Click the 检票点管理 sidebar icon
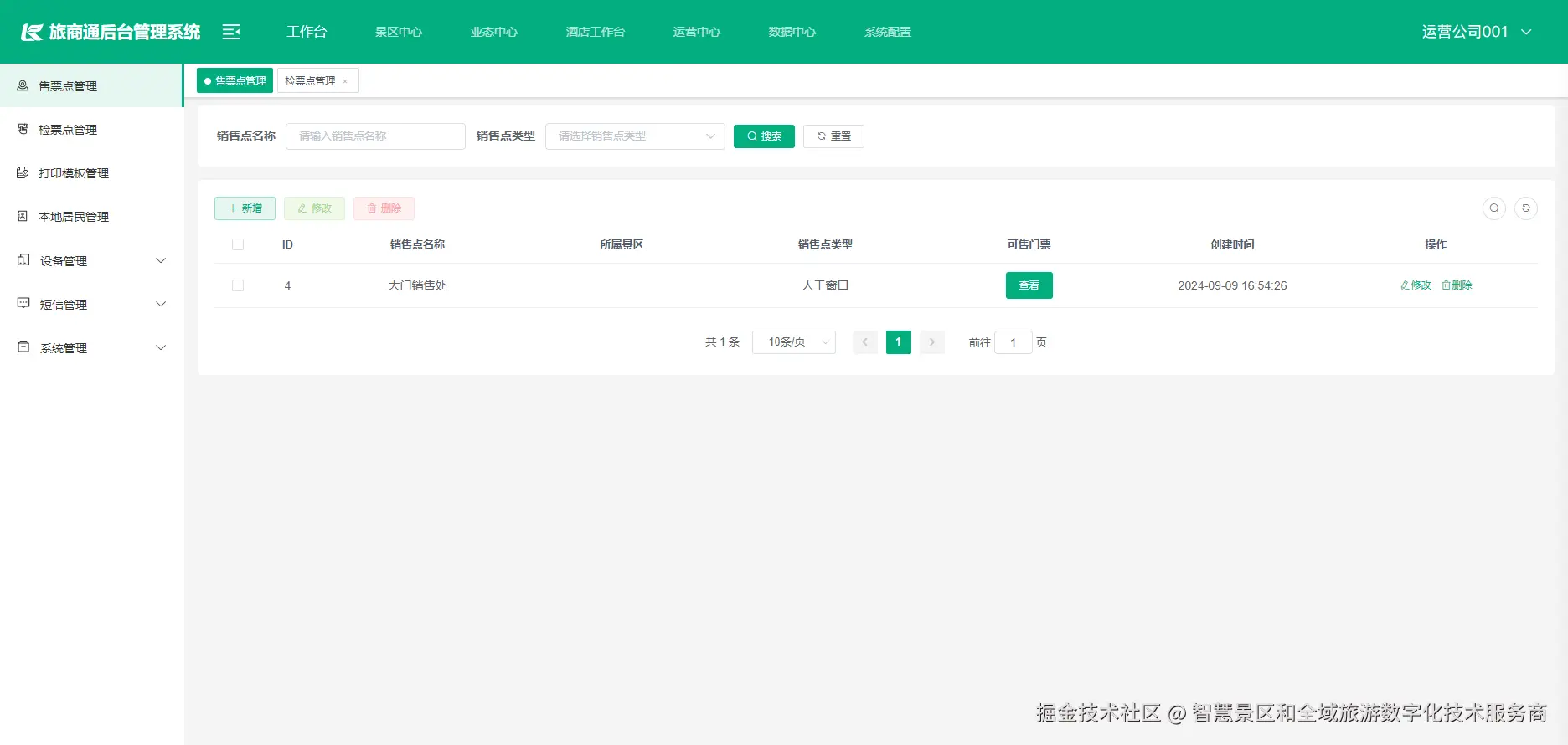 23,129
